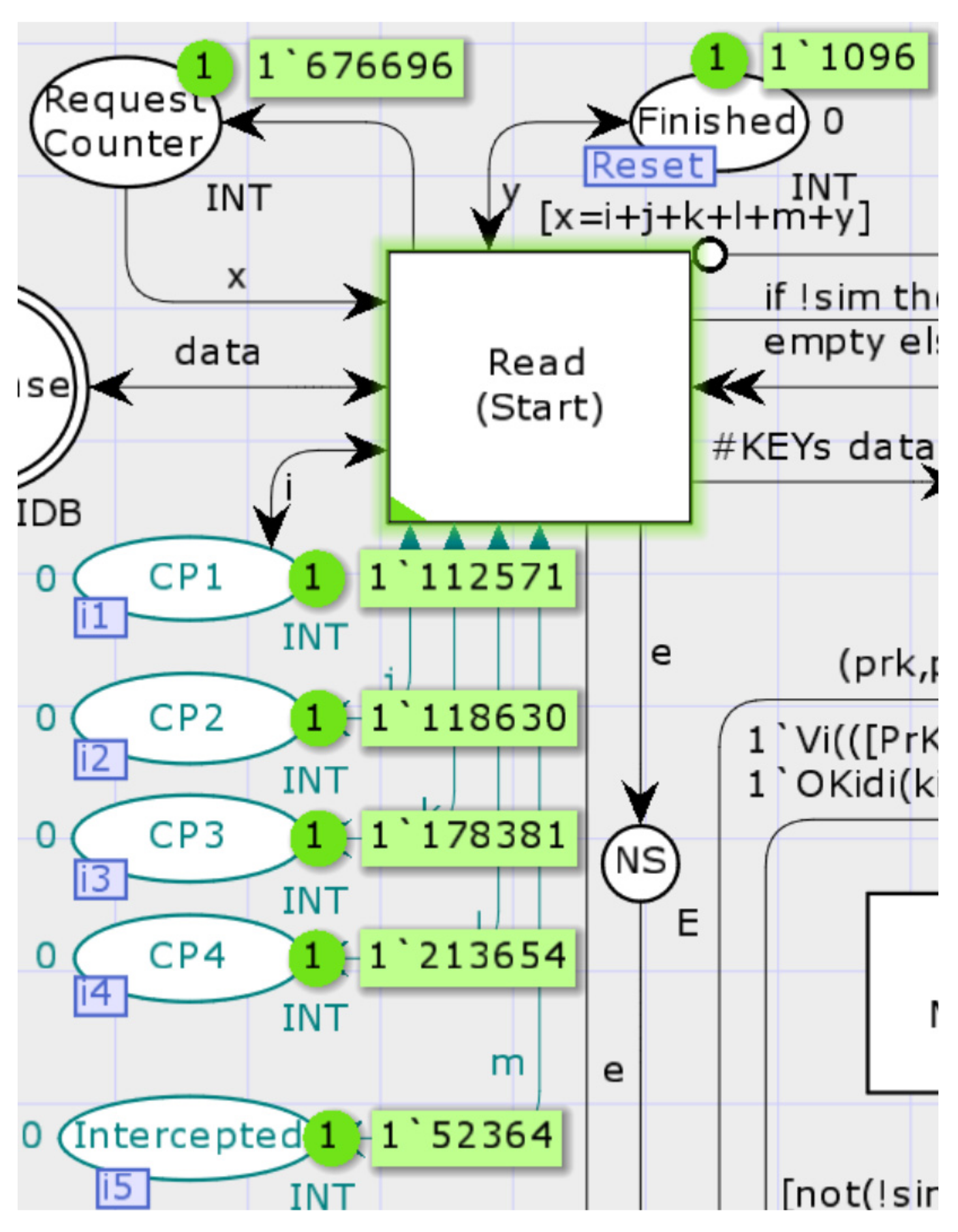Click the 1`1096 marking on Finished
Screen dimensions: 958x1232
tap(844, 59)
